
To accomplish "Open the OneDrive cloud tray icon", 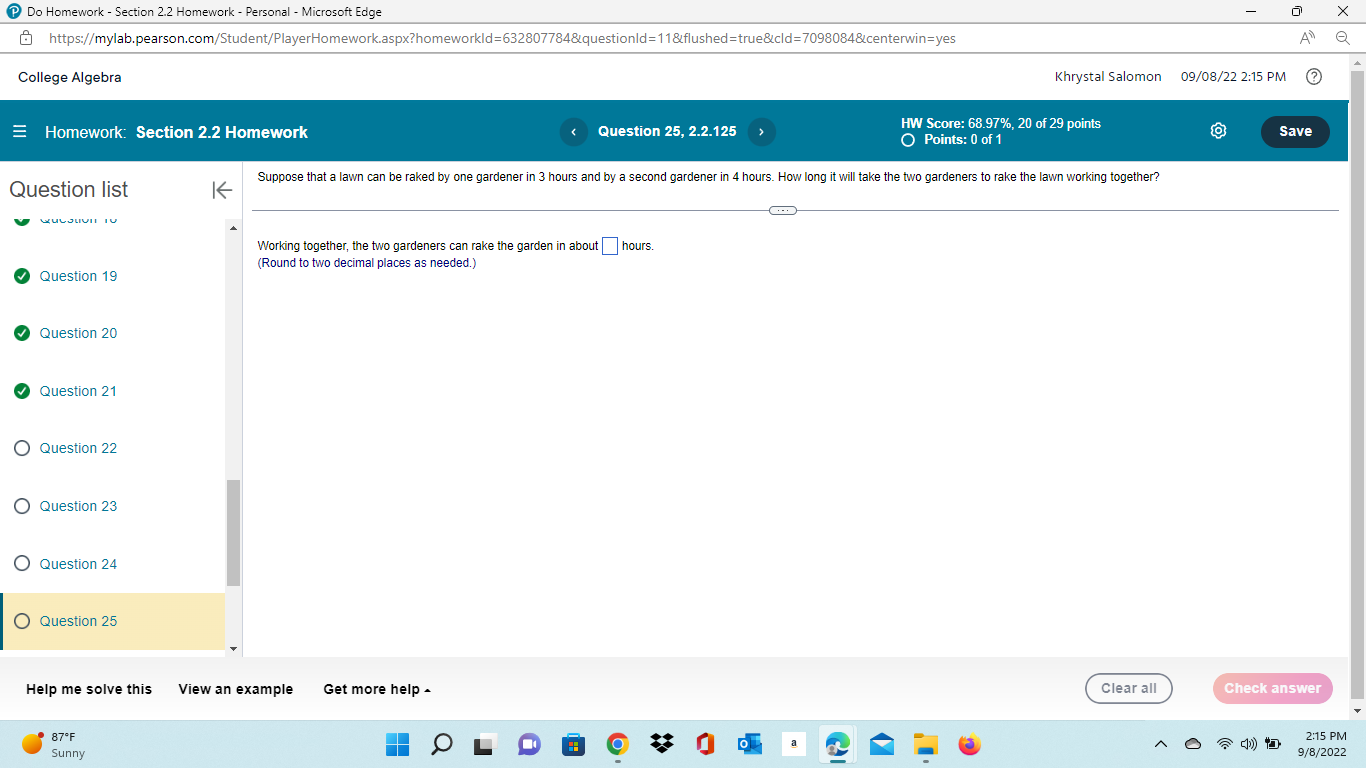I will tap(1194, 745).
